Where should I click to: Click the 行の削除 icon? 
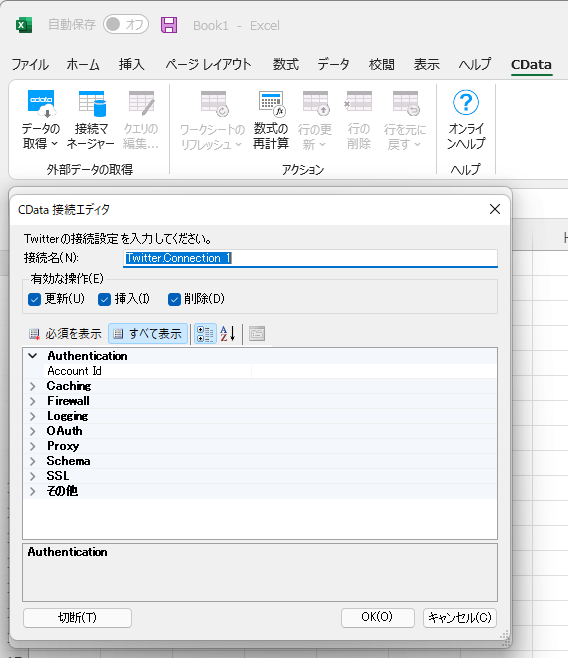click(x=358, y=103)
